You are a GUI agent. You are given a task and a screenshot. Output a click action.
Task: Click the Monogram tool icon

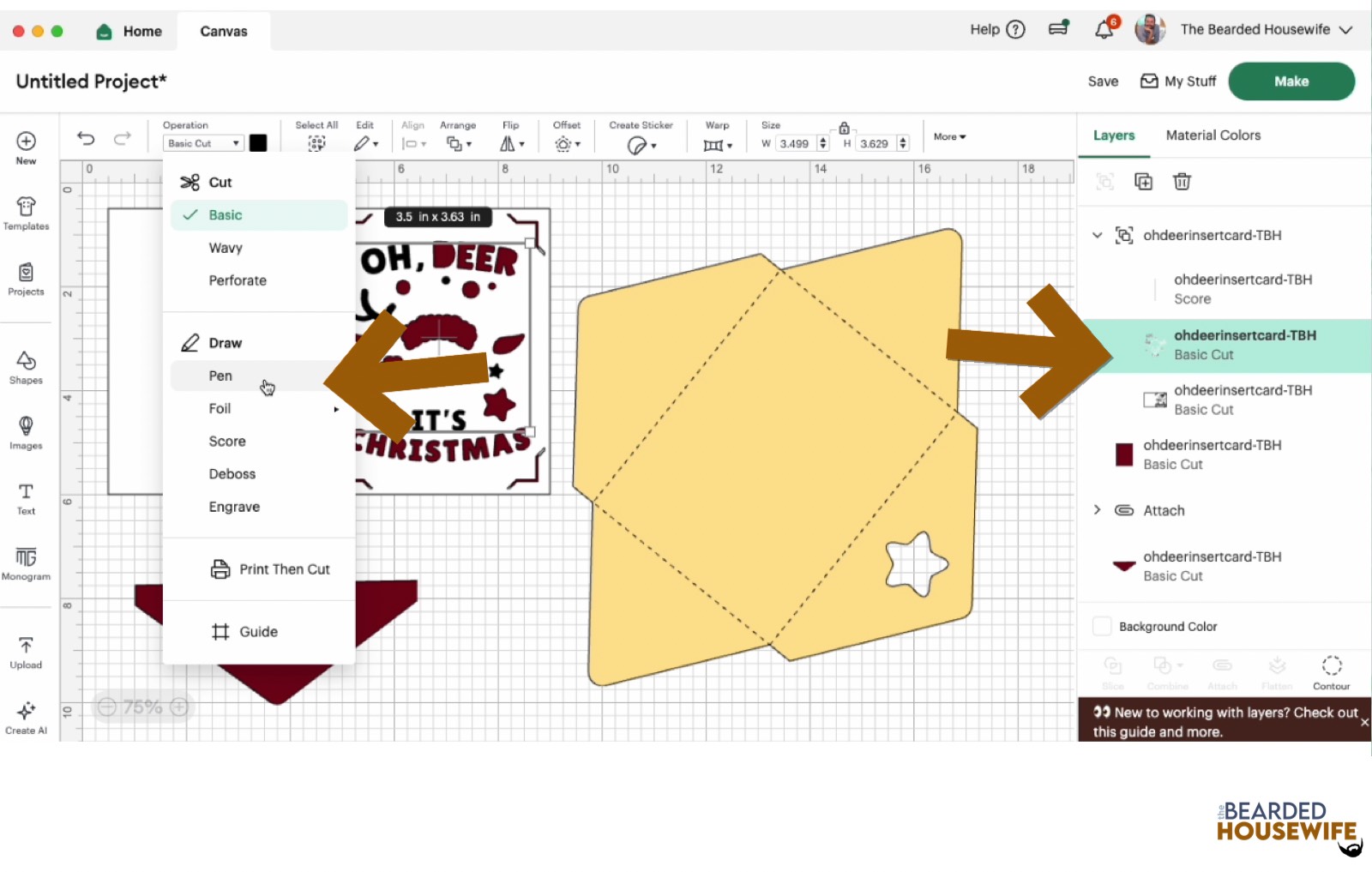pos(26,563)
